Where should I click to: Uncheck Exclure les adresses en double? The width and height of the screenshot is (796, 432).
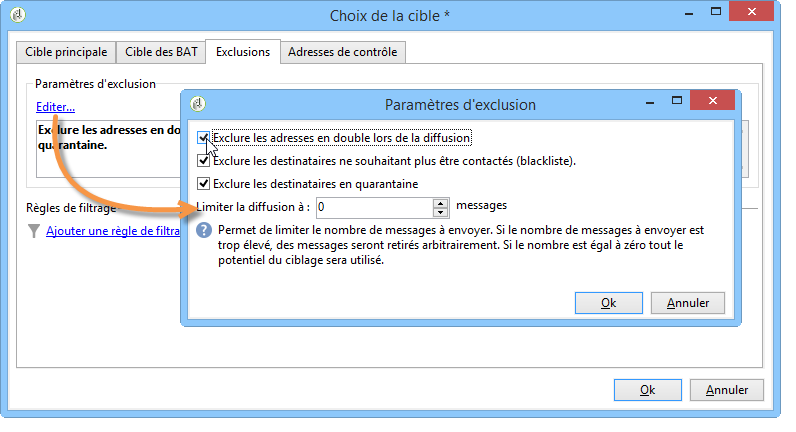click(203, 138)
